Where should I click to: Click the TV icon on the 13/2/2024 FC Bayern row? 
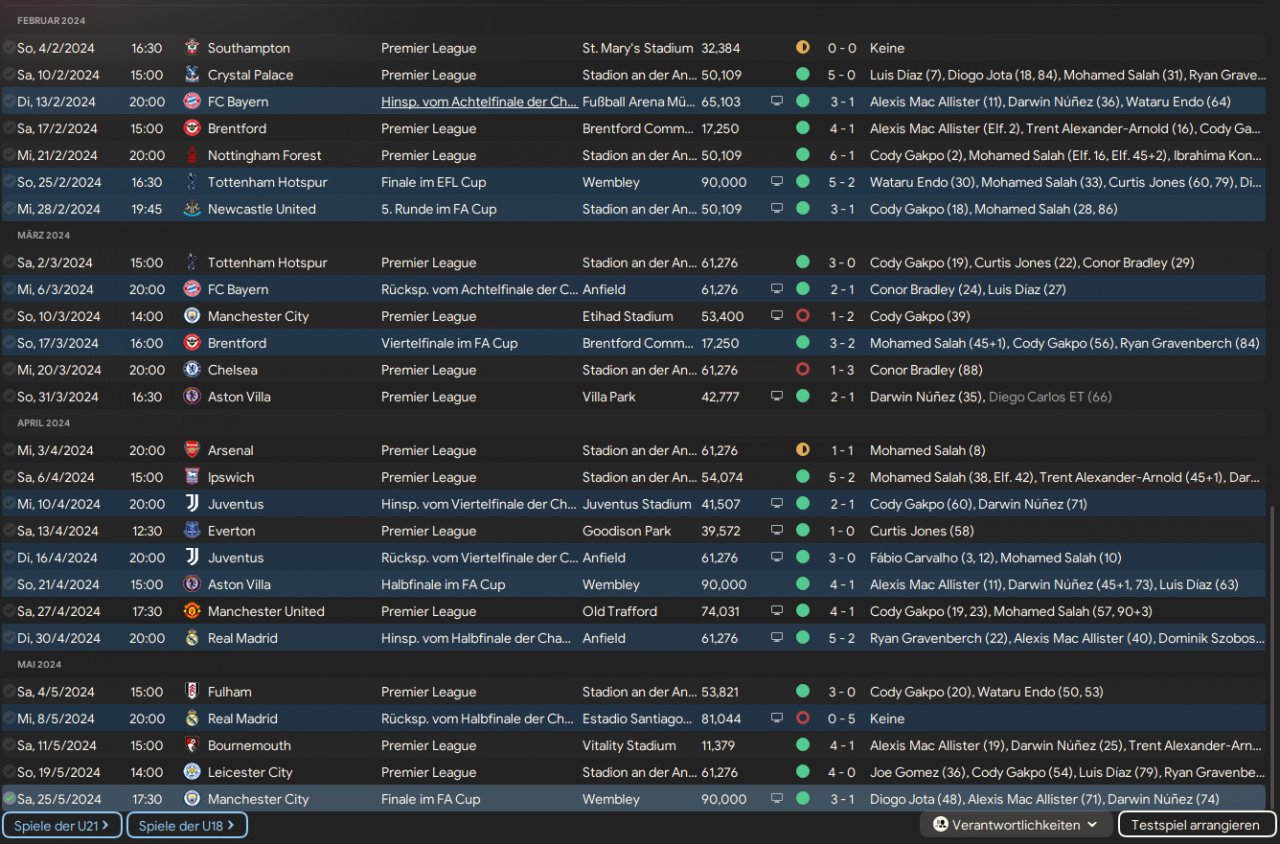(777, 102)
